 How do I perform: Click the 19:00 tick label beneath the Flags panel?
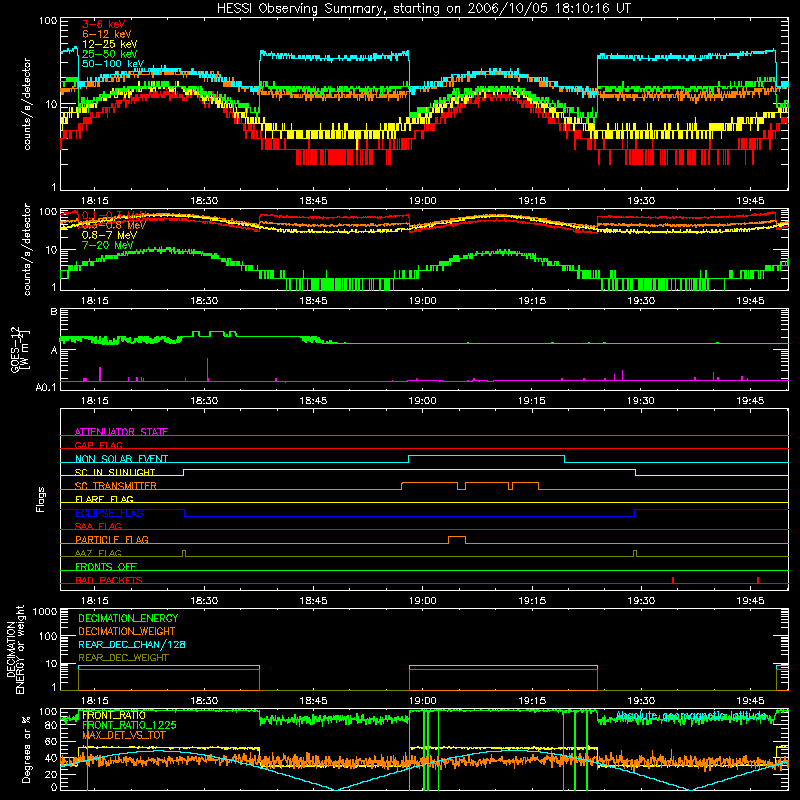[422, 601]
